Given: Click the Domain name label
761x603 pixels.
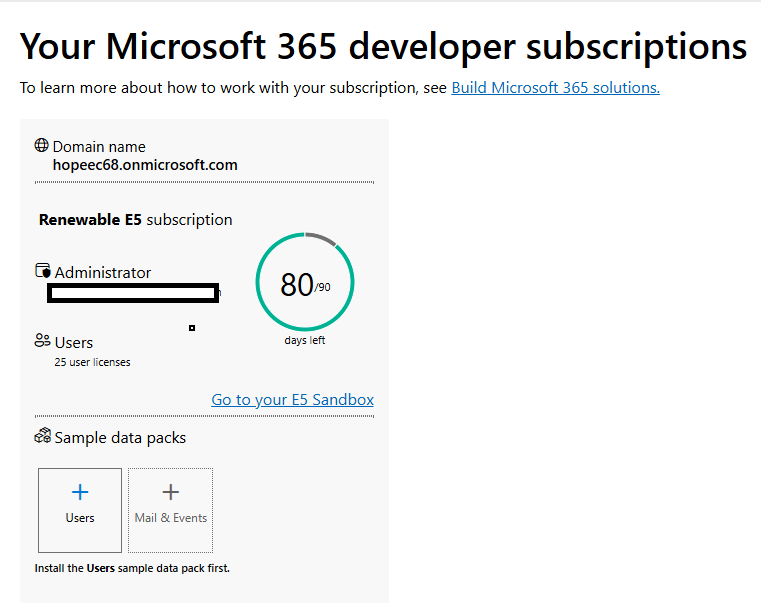Looking at the screenshot, I should pos(99,147).
